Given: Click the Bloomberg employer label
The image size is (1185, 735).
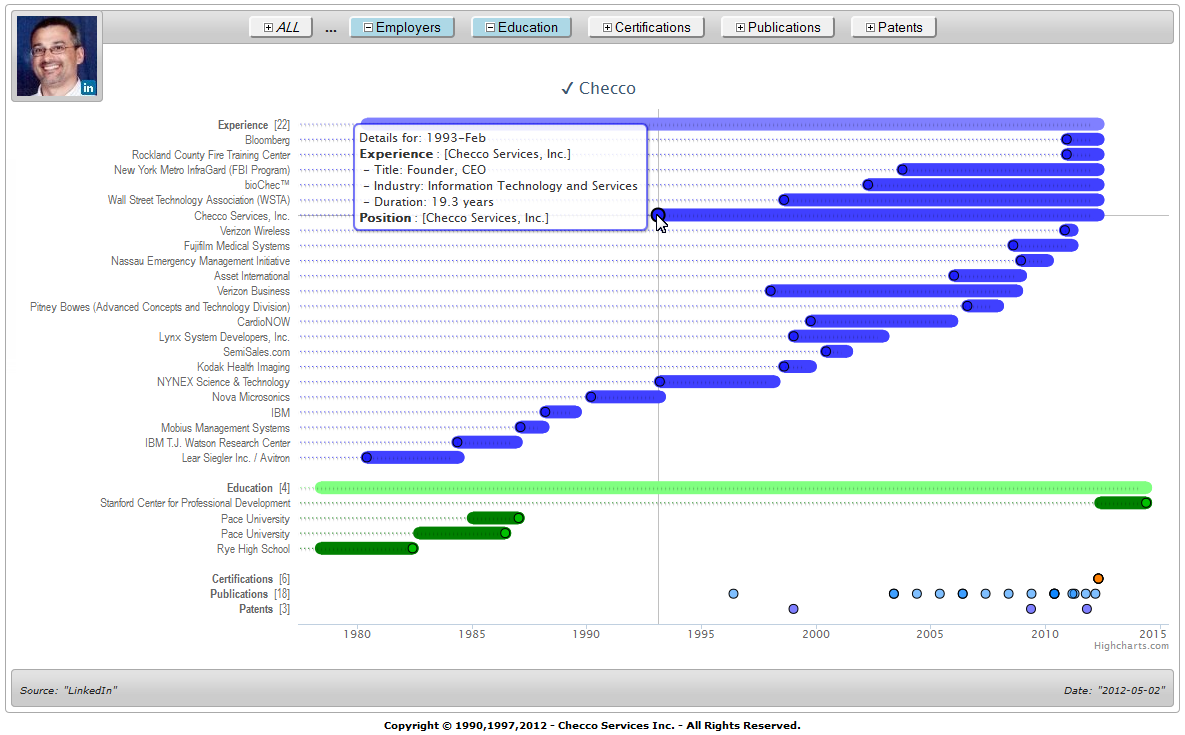Looking at the screenshot, I should tap(267, 141).
